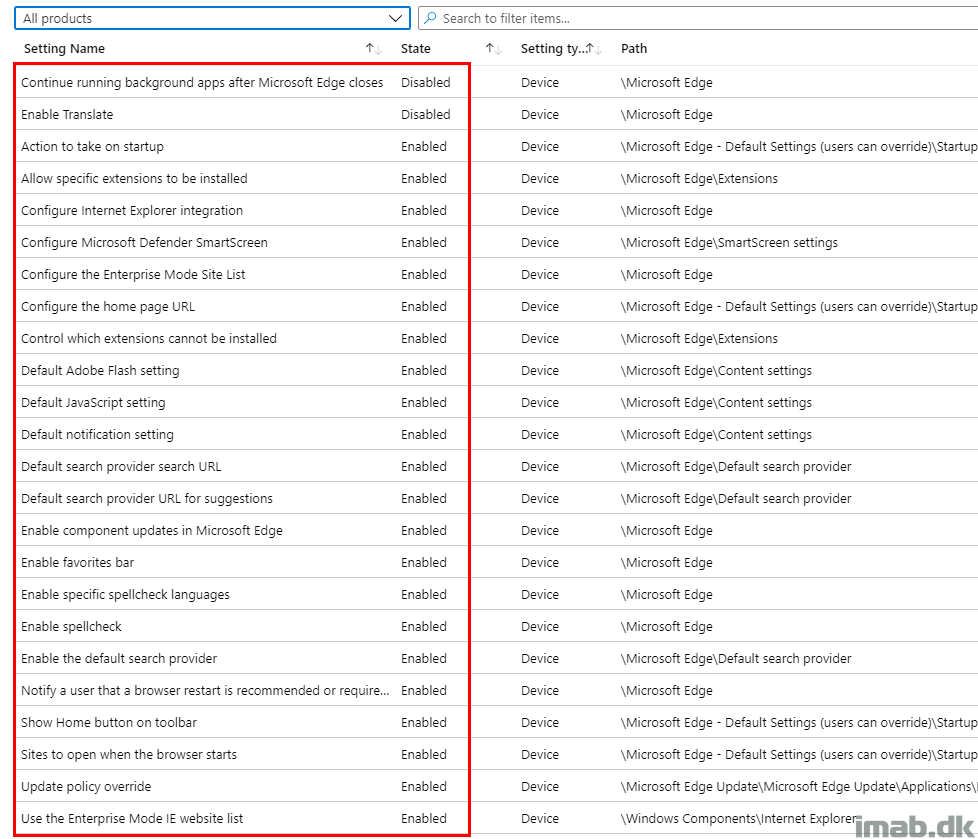Sort by Setting Name using its arrows

coord(373,49)
